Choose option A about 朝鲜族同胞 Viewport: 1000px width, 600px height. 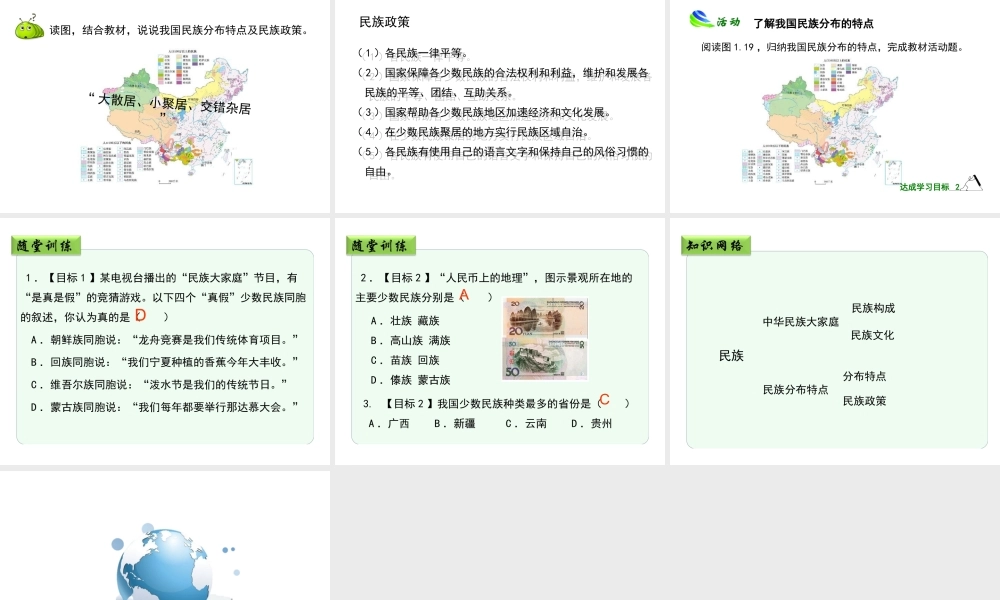tap(164, 340)
